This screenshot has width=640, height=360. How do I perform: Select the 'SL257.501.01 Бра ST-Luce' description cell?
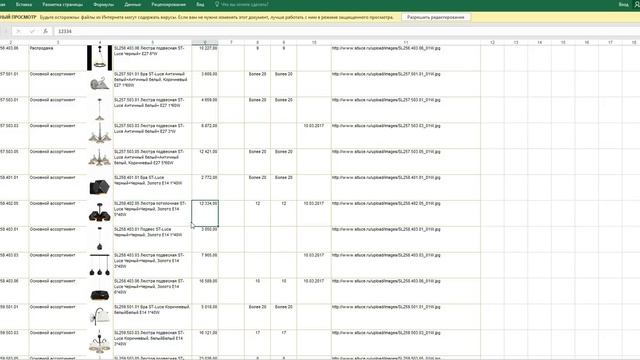(152, 84)
